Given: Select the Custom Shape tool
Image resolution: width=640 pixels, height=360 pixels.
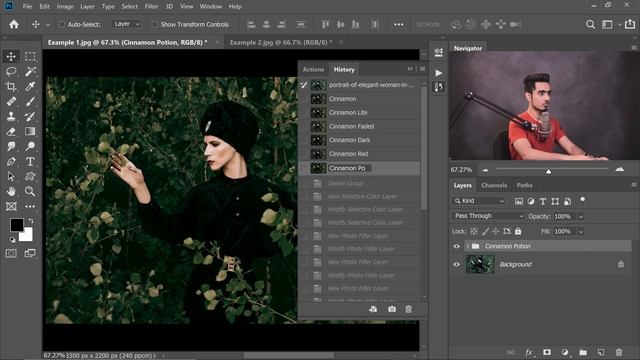Looking at the screenshot, I should pos(30,176).
